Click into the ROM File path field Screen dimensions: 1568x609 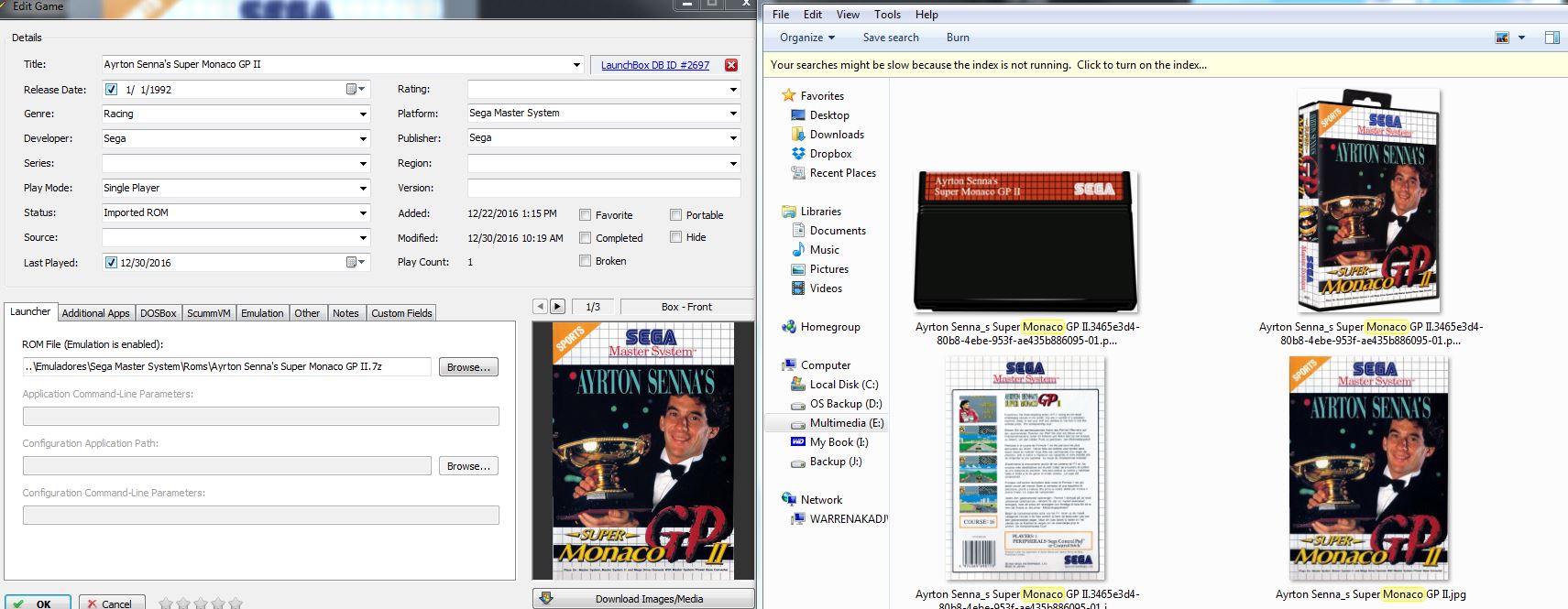click(x=226, y=366)
